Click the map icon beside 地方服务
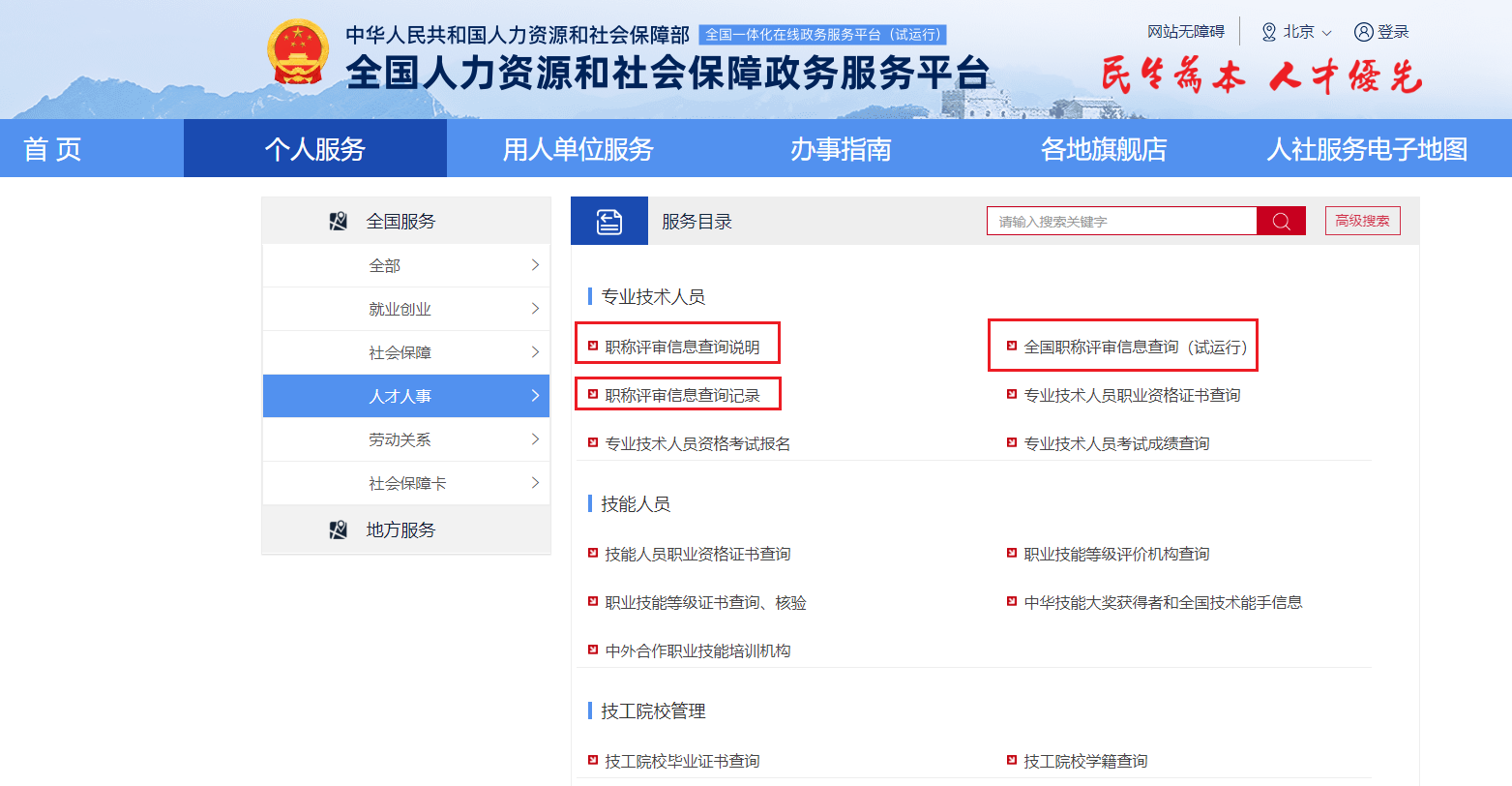 click(x=338, y=530)
